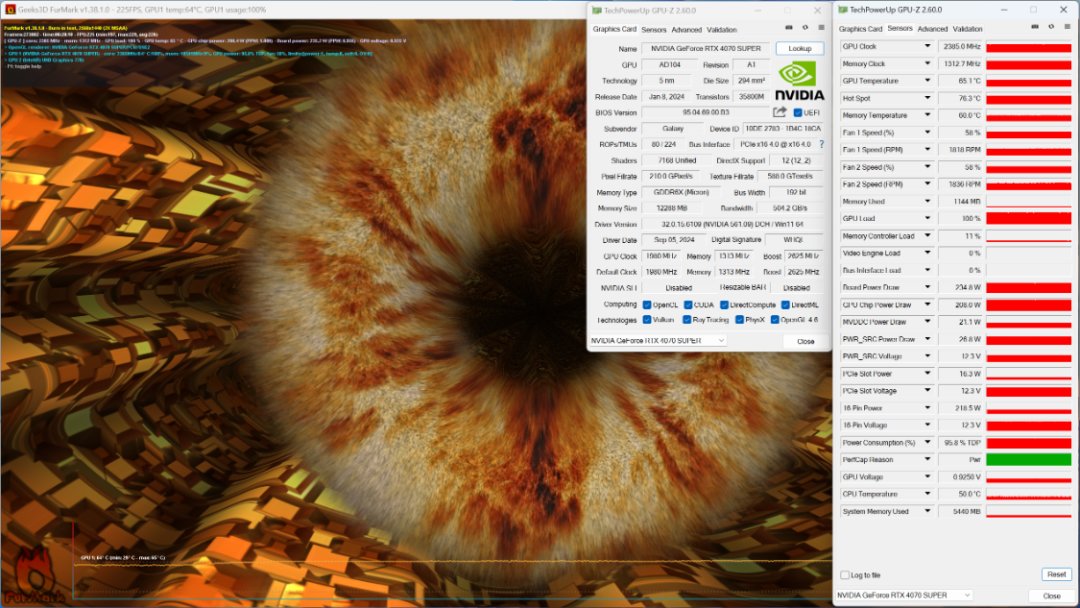Toggle the OpenCL checkbox

(647, 305)
